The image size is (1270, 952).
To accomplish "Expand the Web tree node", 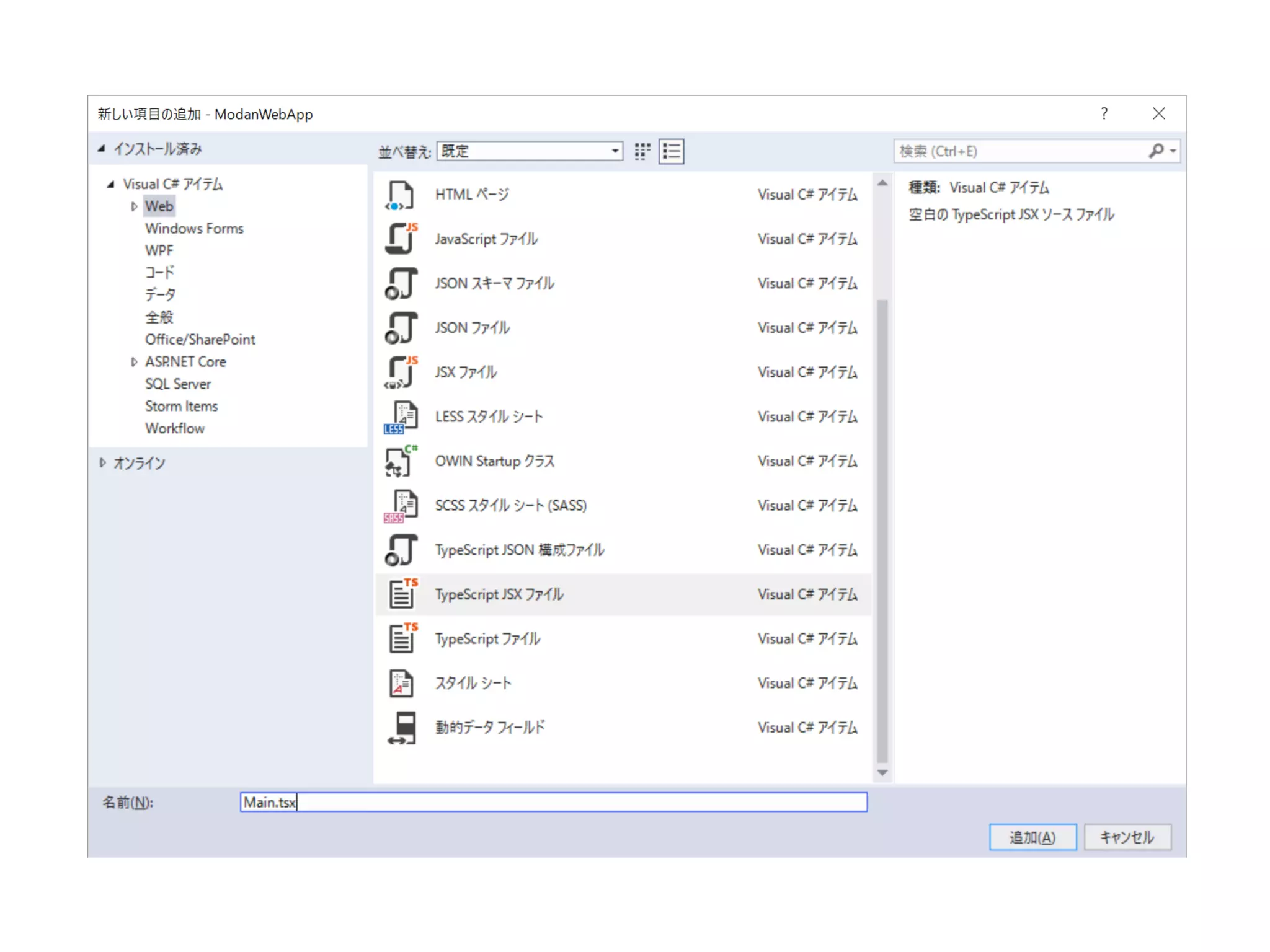I will pyautogui.click(x=134, y=206).
